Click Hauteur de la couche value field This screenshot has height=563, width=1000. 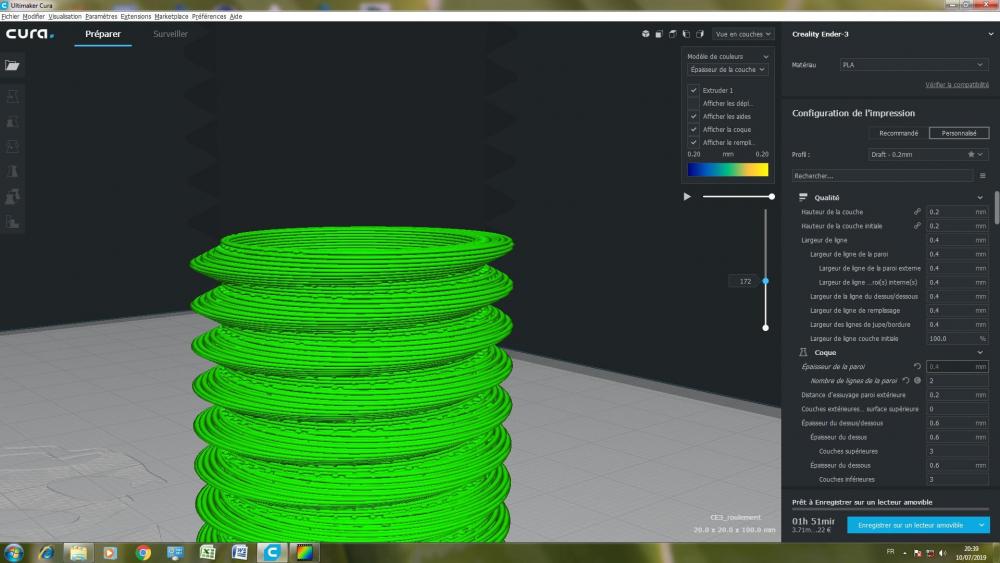point(957,212)
